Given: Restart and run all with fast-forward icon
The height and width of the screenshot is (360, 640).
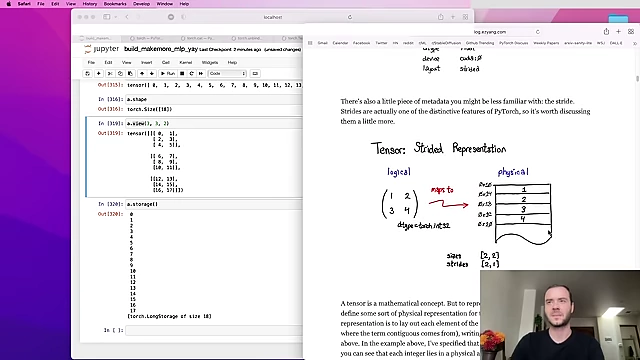Looking at the screenshot, I should point(201,73).
